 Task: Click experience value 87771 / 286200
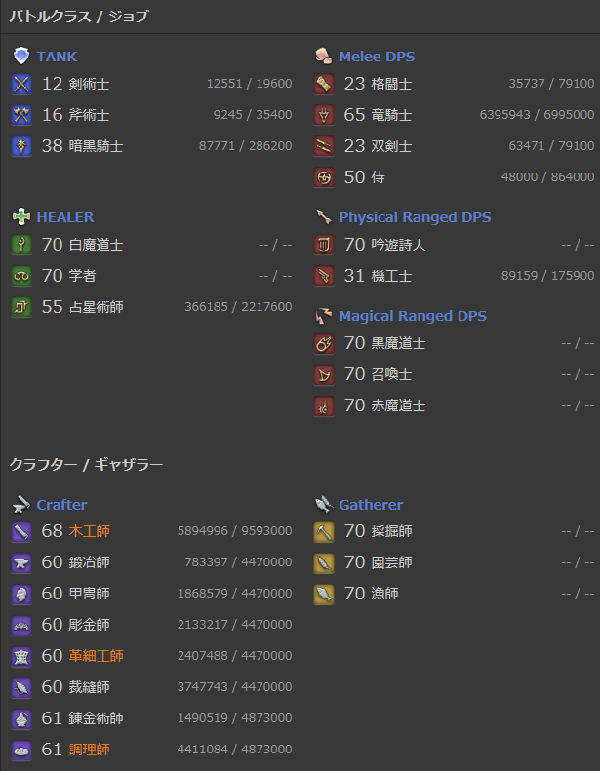[245, 146]
